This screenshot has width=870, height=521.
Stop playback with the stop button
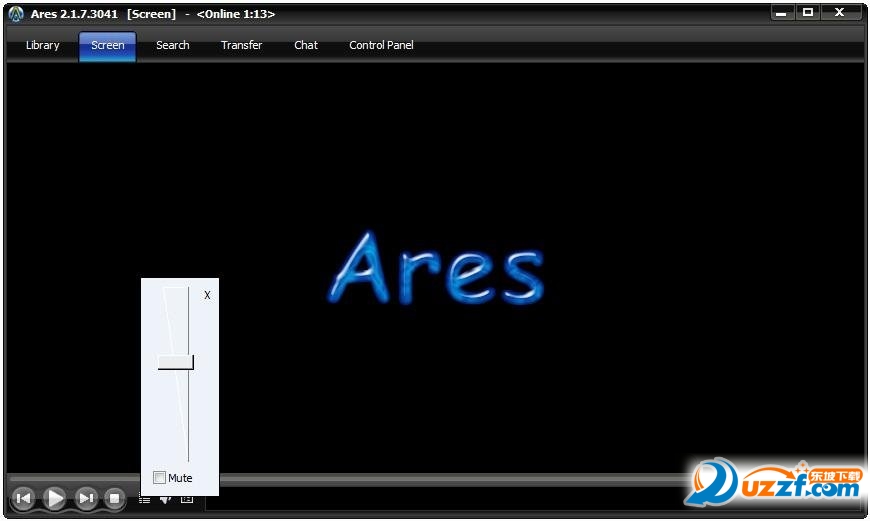tap(114, 498)
